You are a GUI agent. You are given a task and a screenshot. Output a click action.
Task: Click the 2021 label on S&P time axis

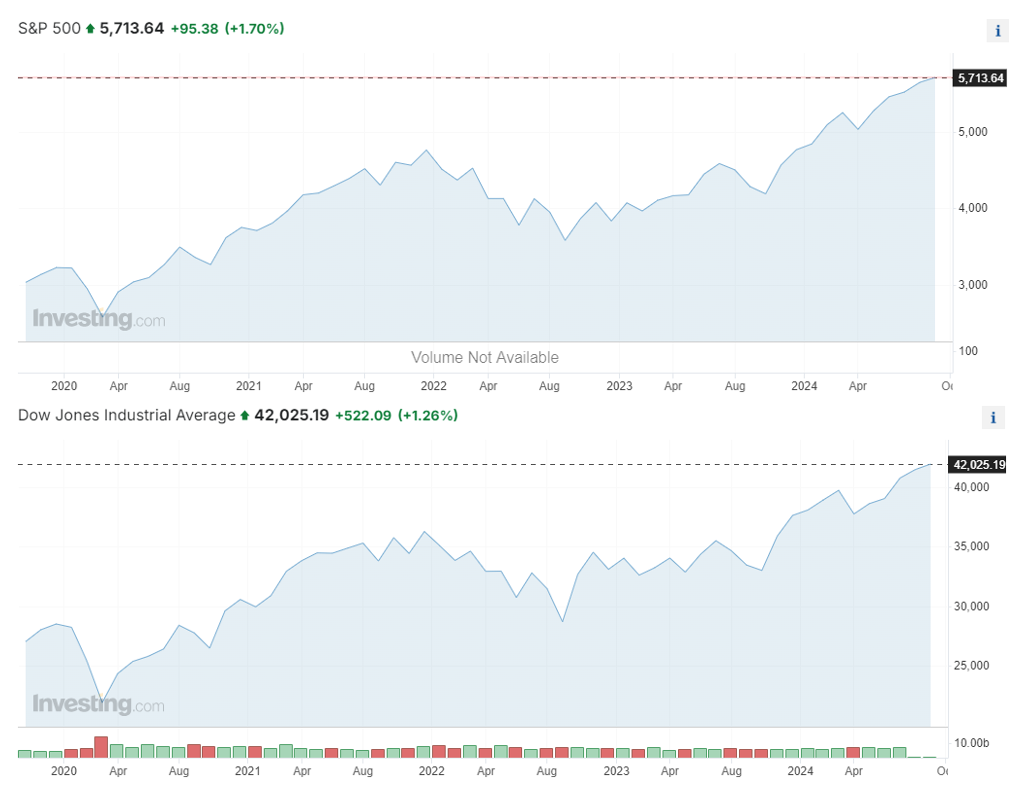[x=248, y=386]
